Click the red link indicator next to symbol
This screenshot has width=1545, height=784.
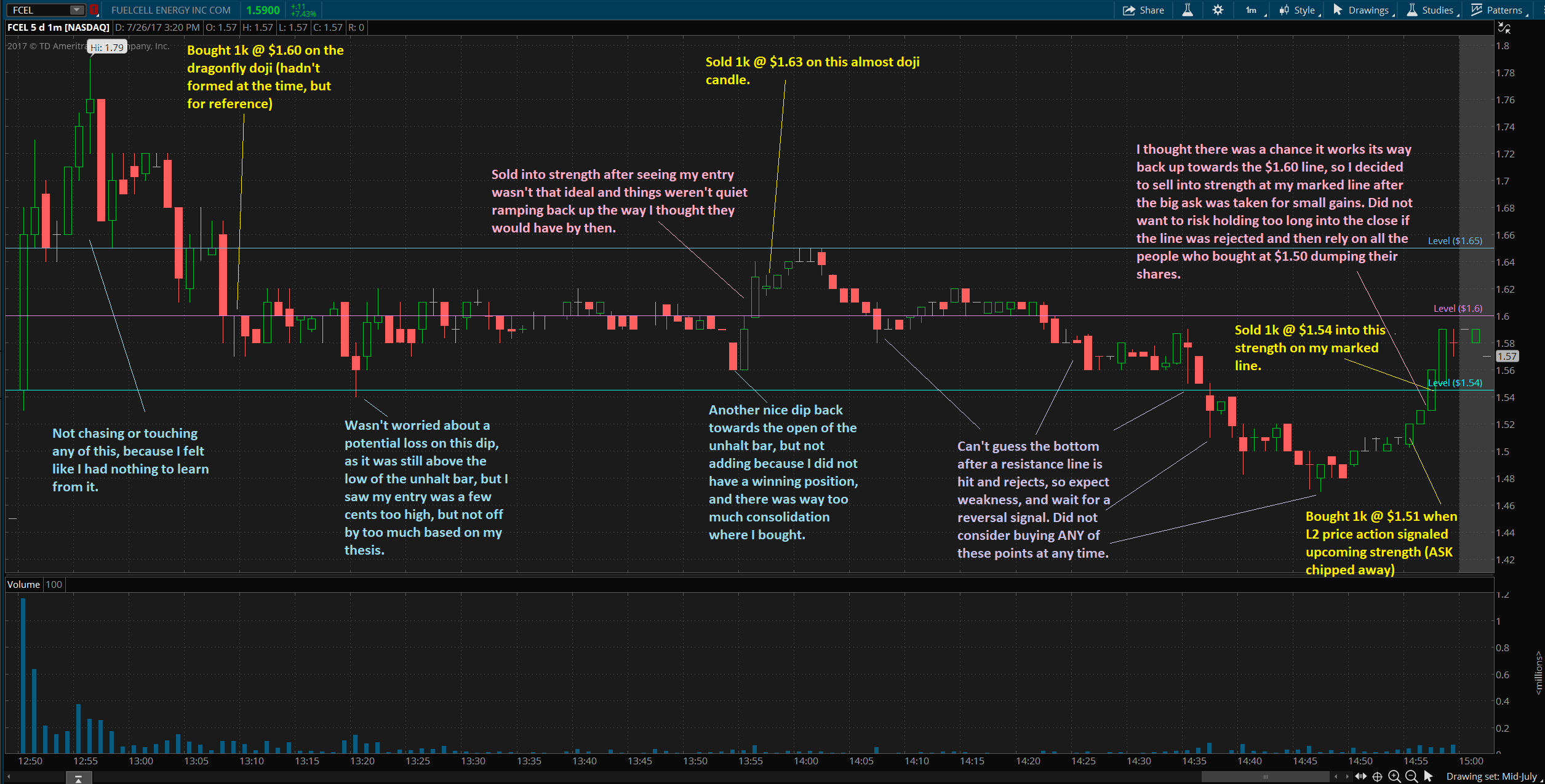click(94, 10)
